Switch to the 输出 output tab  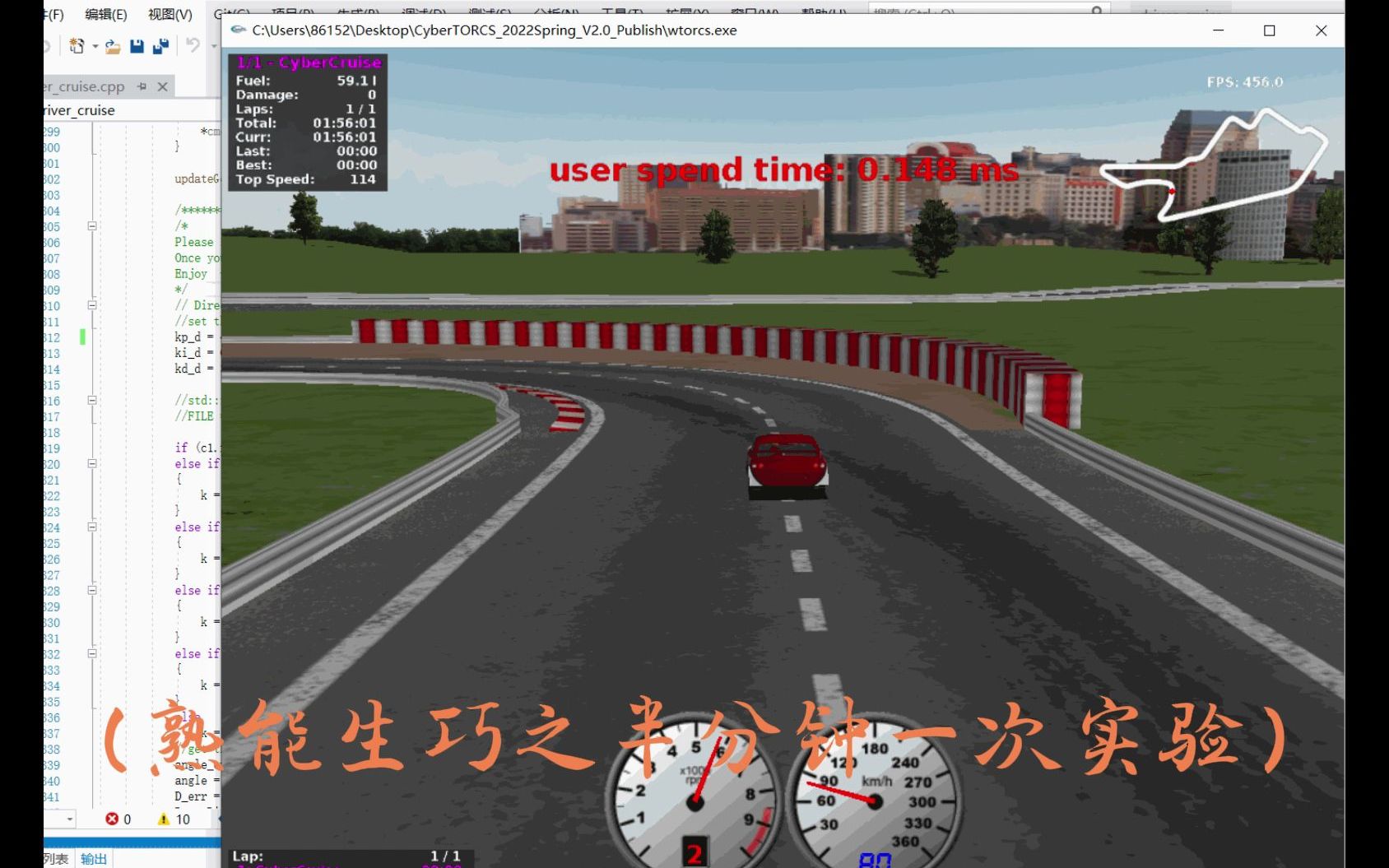pyautogui.click(x=93, y=859)
